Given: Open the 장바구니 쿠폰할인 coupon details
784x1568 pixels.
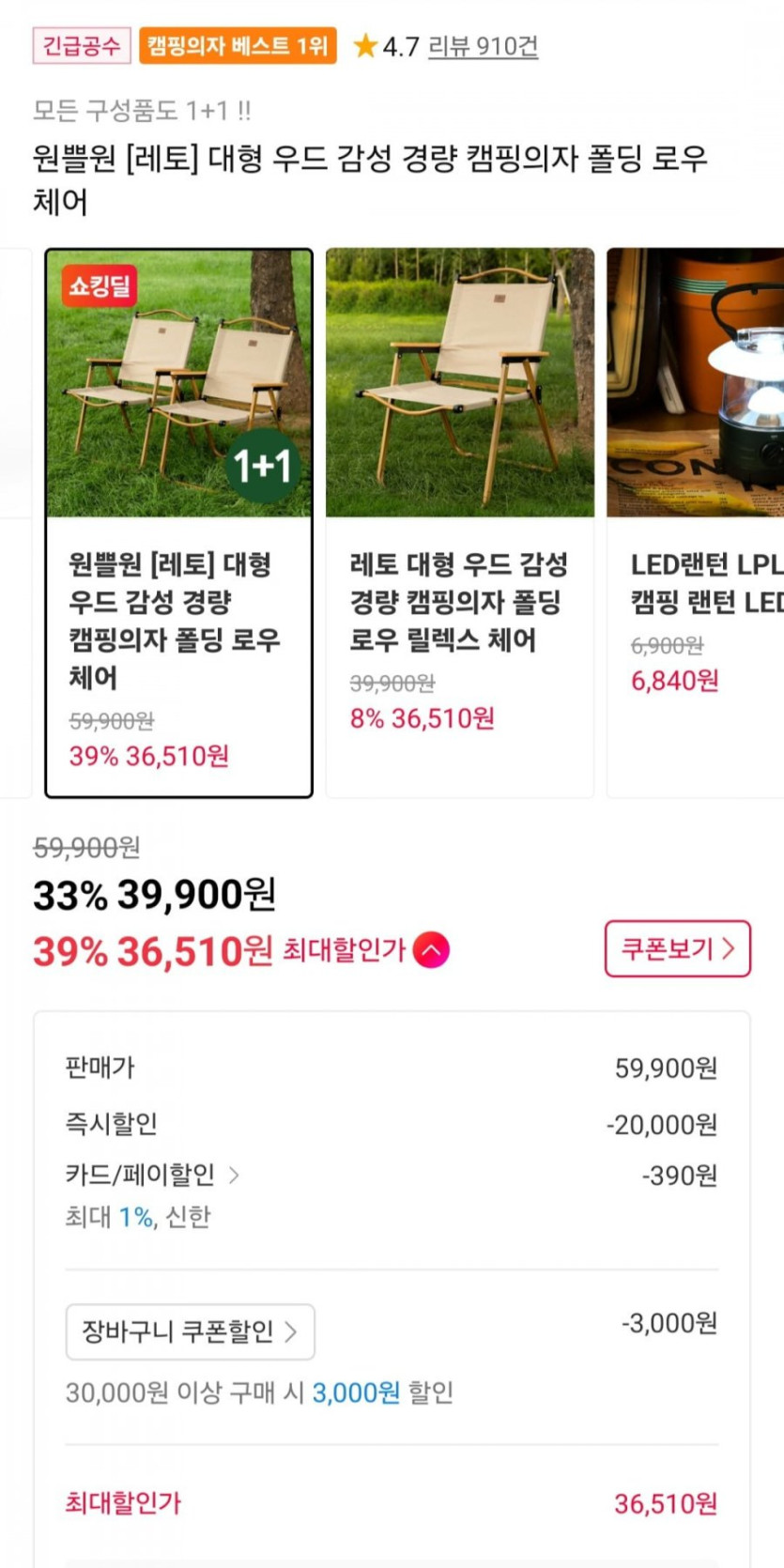Looking at the screenshot, I should point(190,1331).
